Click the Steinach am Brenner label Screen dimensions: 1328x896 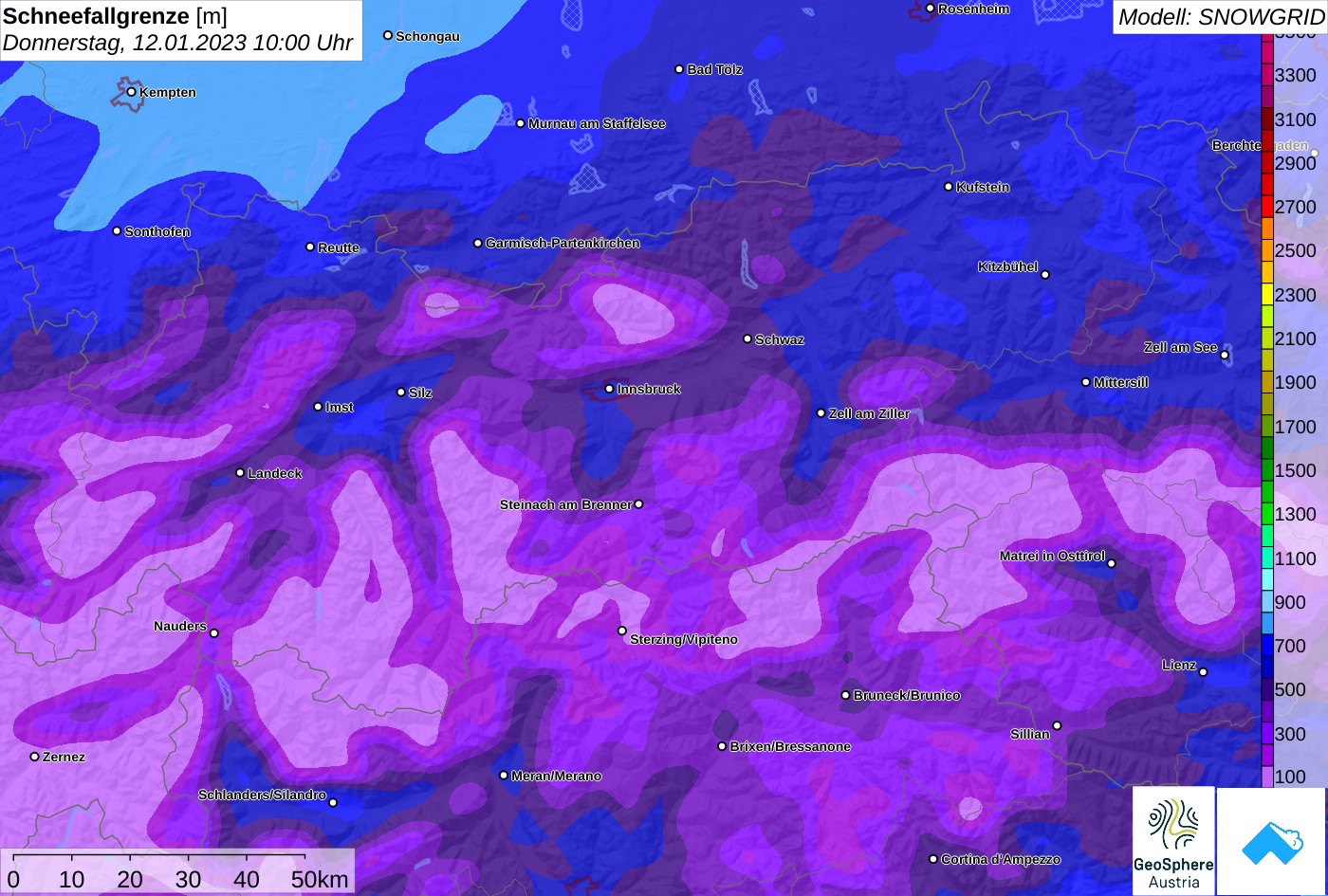point(565,504)
